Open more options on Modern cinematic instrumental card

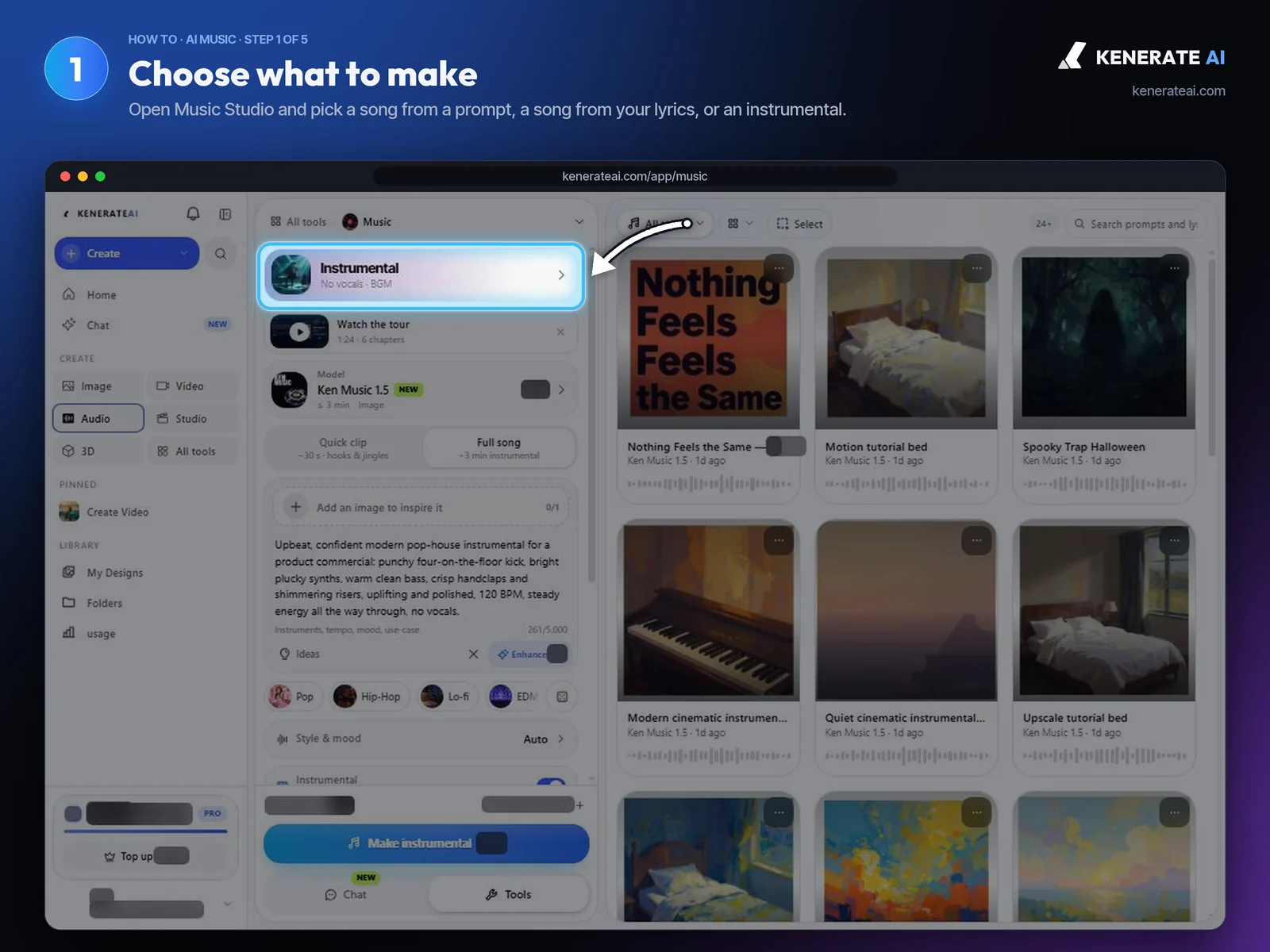tap(779, 540)
